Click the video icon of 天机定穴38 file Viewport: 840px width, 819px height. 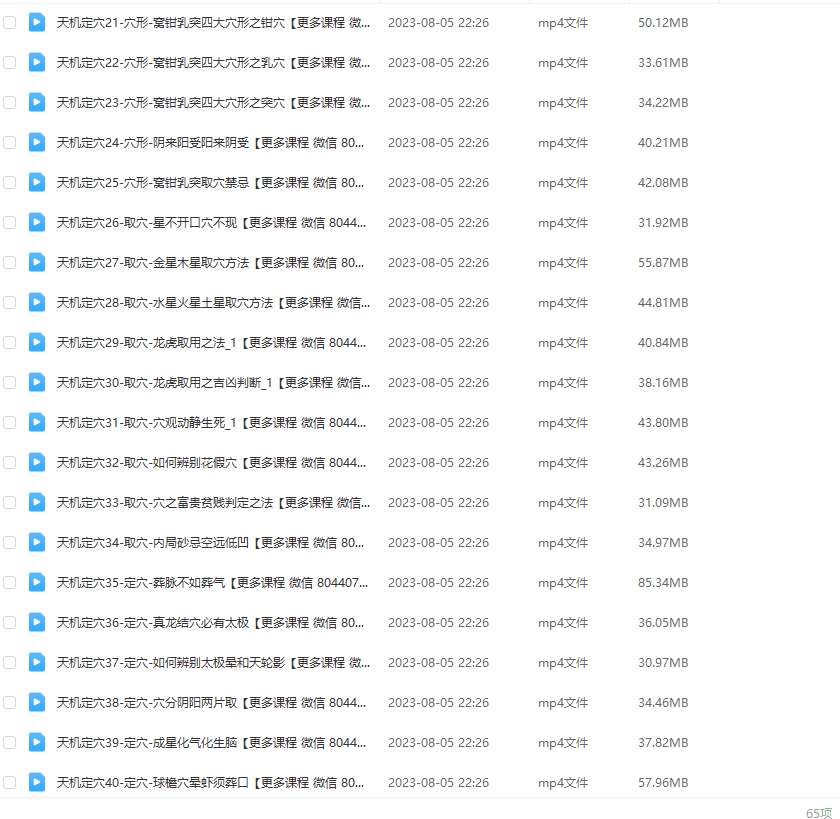click(x=37, y=702)
